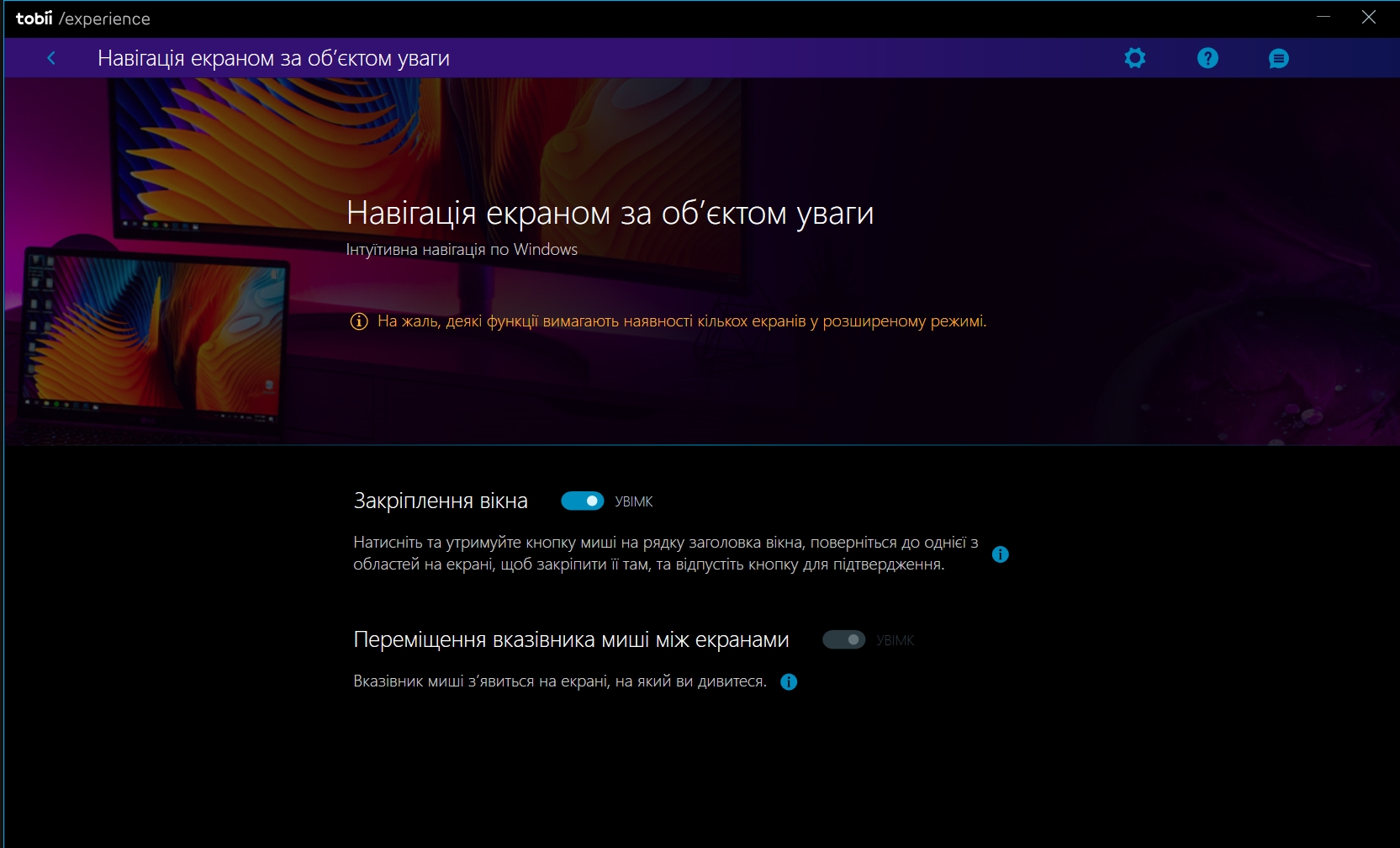Minimize the Tobii Experience window
Viewport: 1400px width, 848px height.
click(1323, 18)
